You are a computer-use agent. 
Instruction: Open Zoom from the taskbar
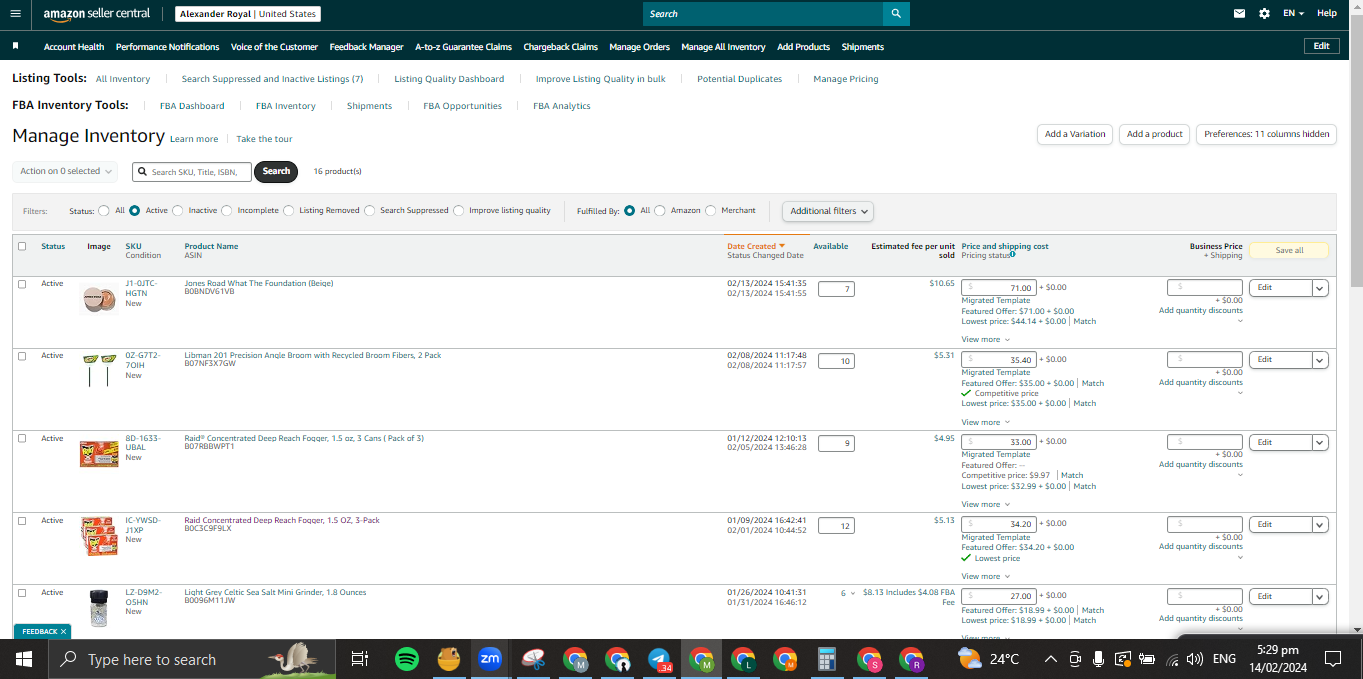click(490, 659)
